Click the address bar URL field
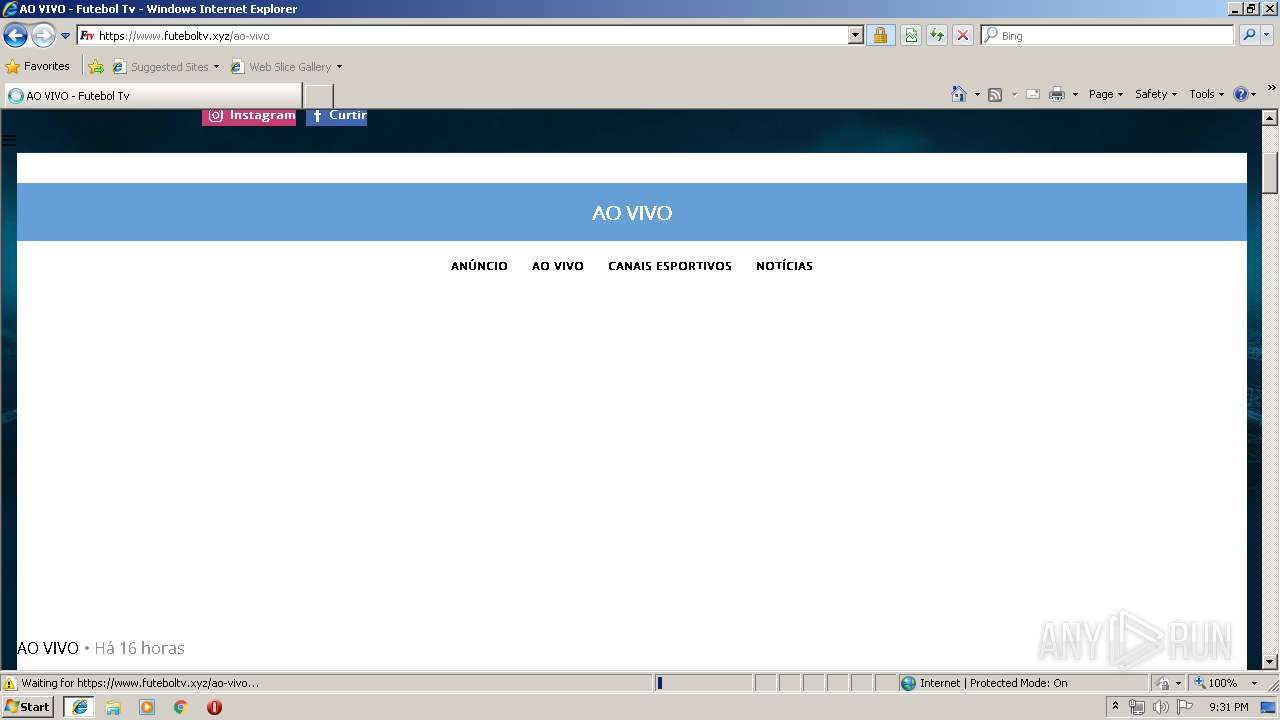Image resolution: width=1280 pixels, height=720 pixels. (463, 35)
